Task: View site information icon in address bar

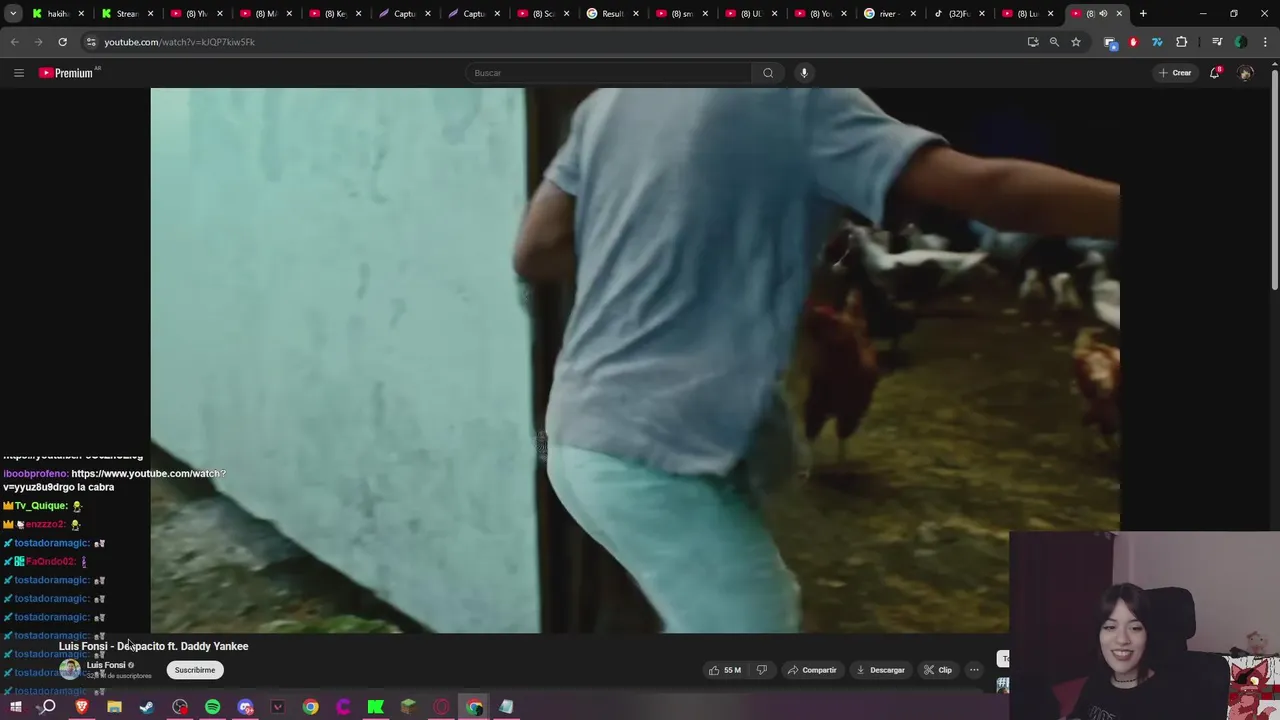Action: [x=91, y=42]
